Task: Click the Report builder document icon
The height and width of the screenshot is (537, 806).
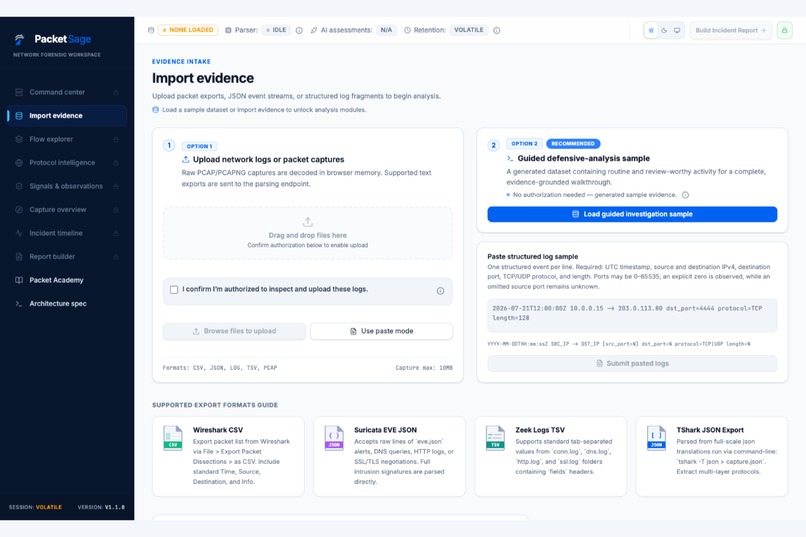Action: click(19, 256)
